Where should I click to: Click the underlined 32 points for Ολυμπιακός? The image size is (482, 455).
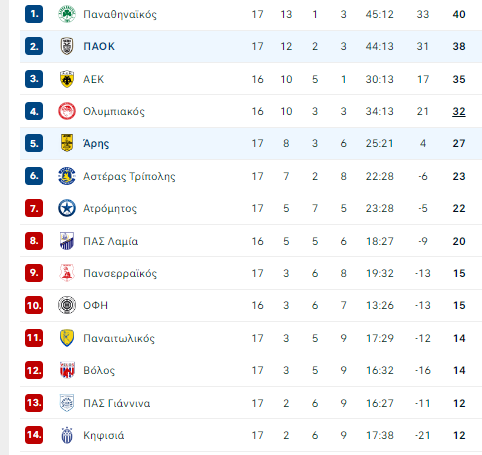click(x=459, y=111)
